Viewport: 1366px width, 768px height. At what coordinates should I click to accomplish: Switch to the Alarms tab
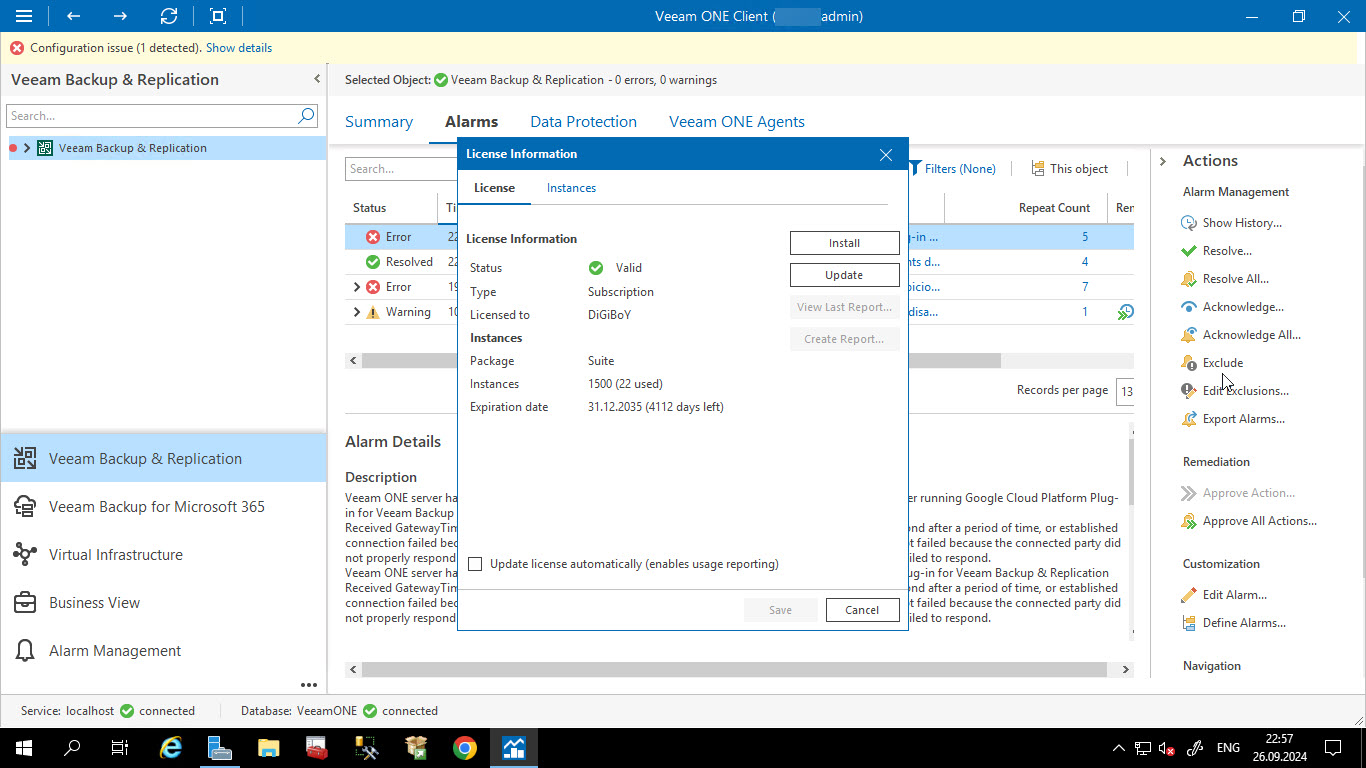471,122
